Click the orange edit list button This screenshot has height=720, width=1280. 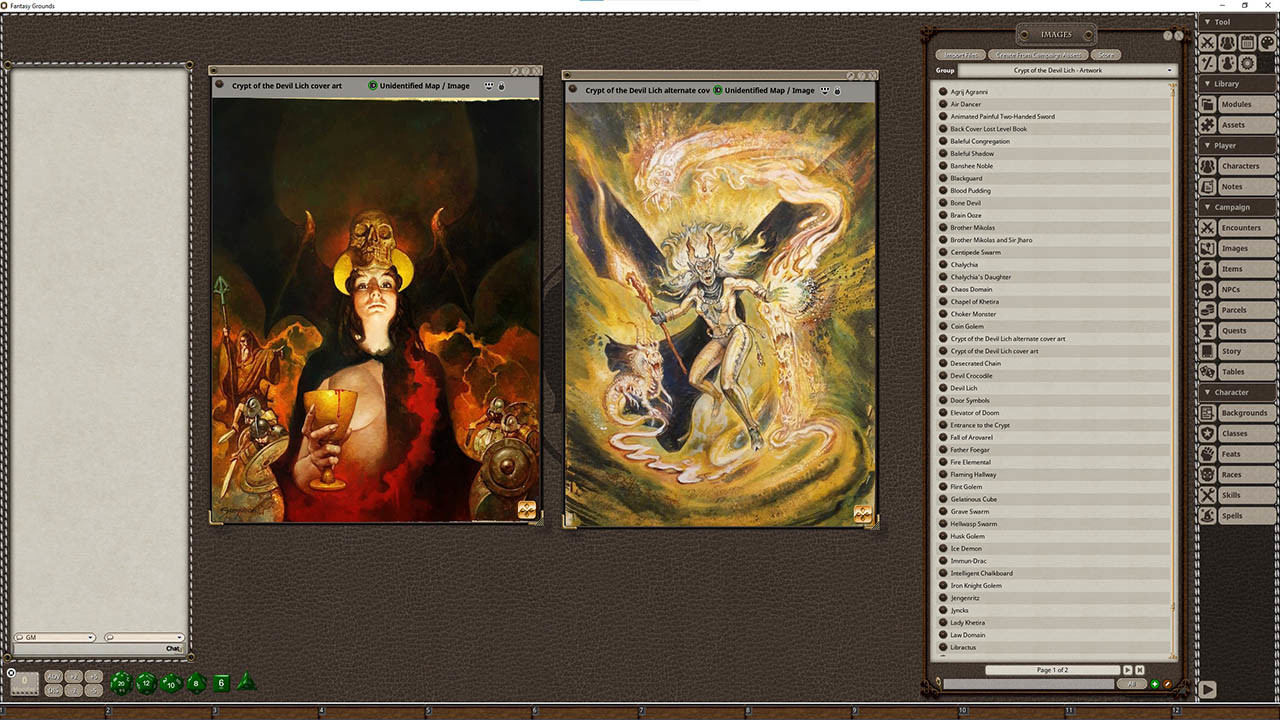[1167, 684]
